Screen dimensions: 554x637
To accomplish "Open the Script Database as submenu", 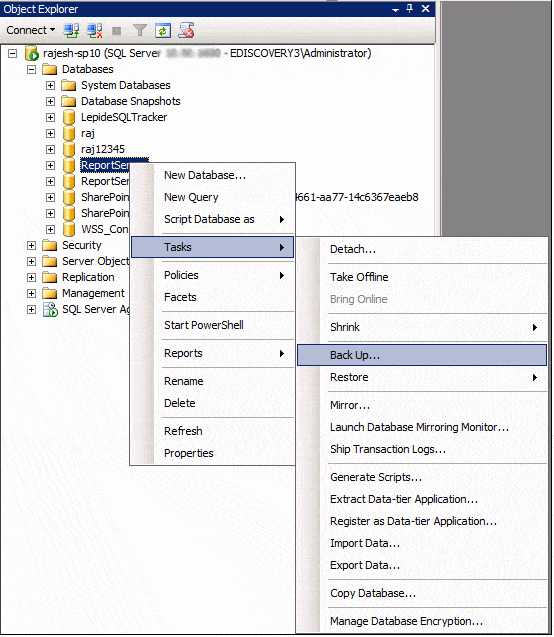I will [212, 219].
